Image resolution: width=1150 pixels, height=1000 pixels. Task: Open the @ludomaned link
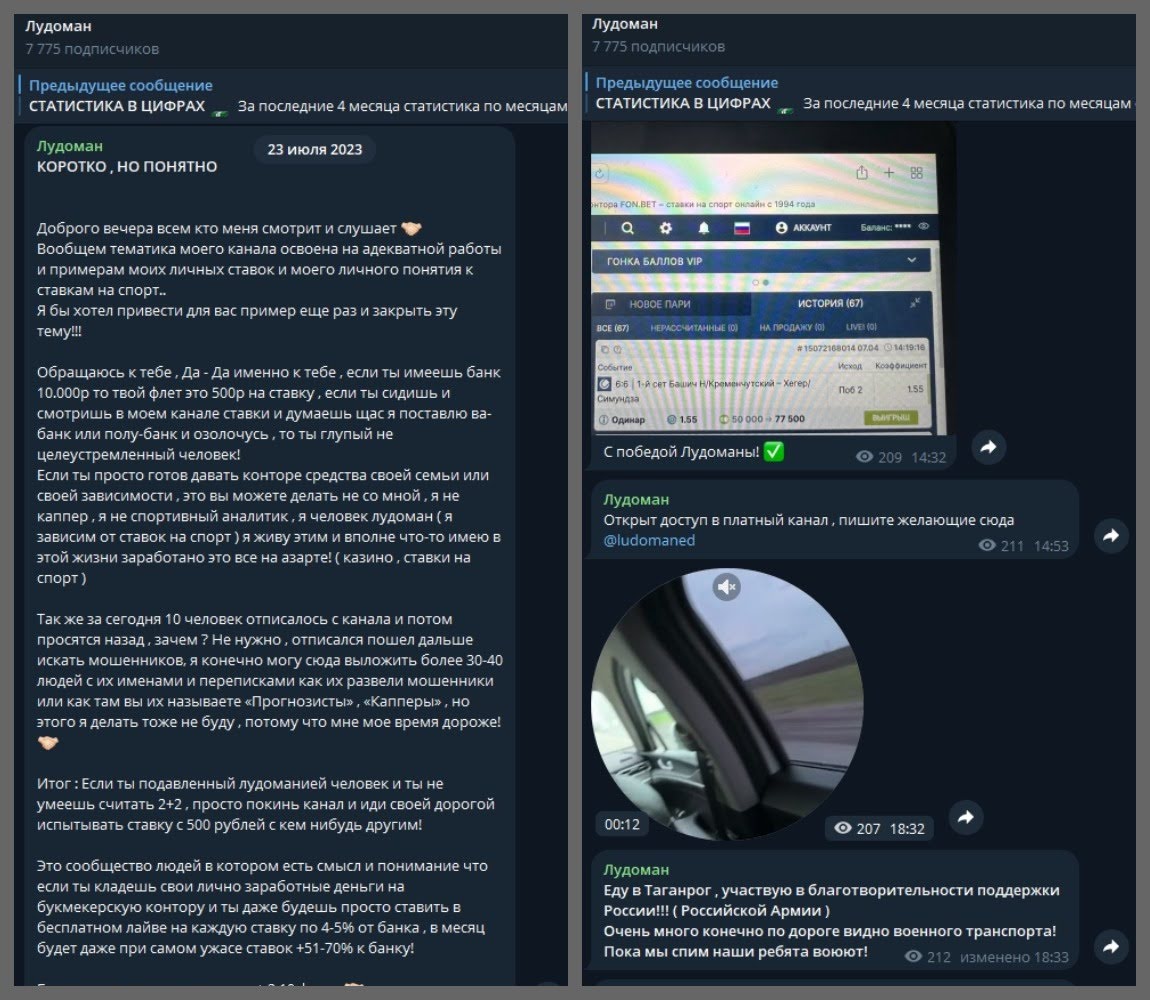649,540
